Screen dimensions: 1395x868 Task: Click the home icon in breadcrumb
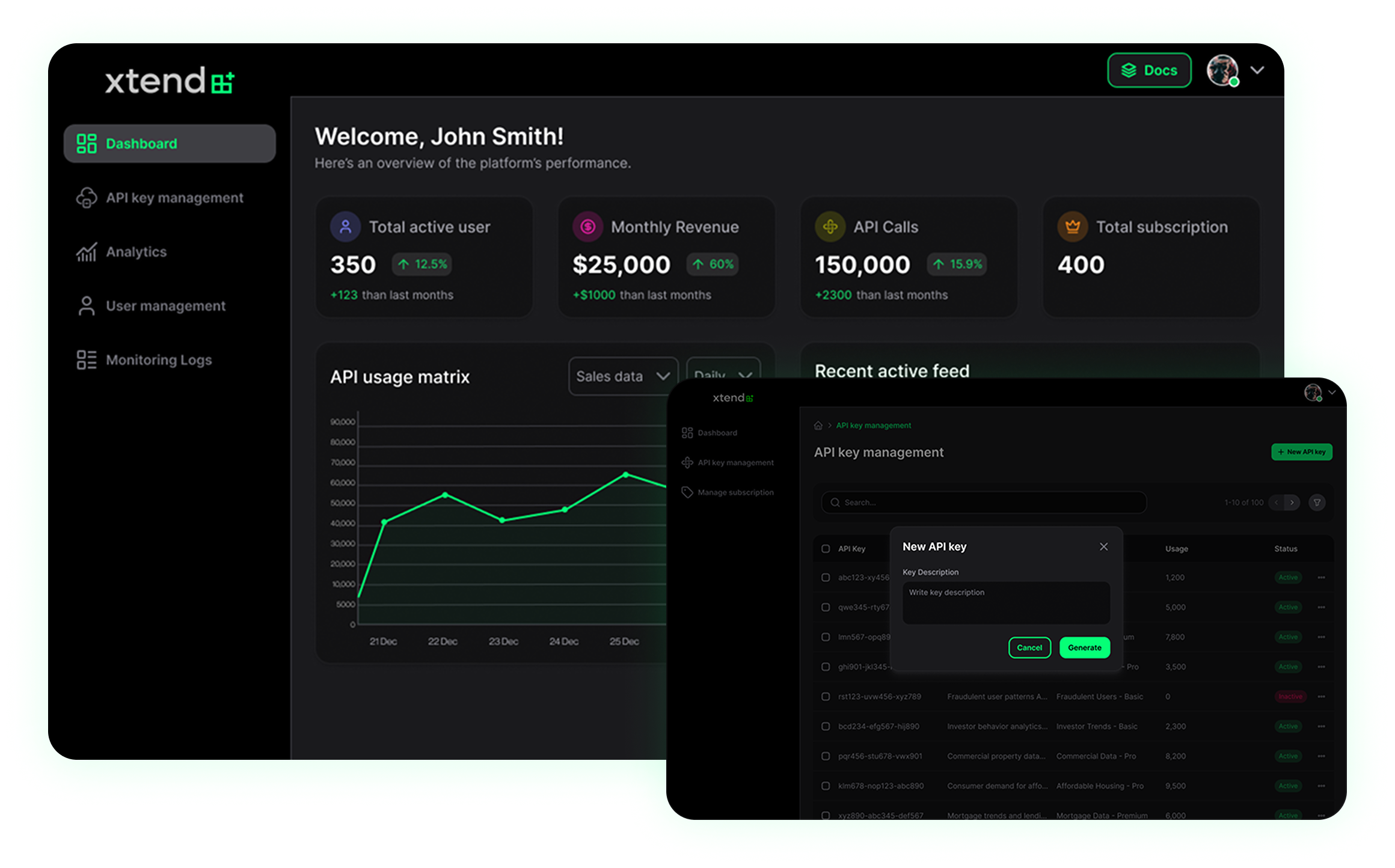pyautogui.click(x=818, y=426)
